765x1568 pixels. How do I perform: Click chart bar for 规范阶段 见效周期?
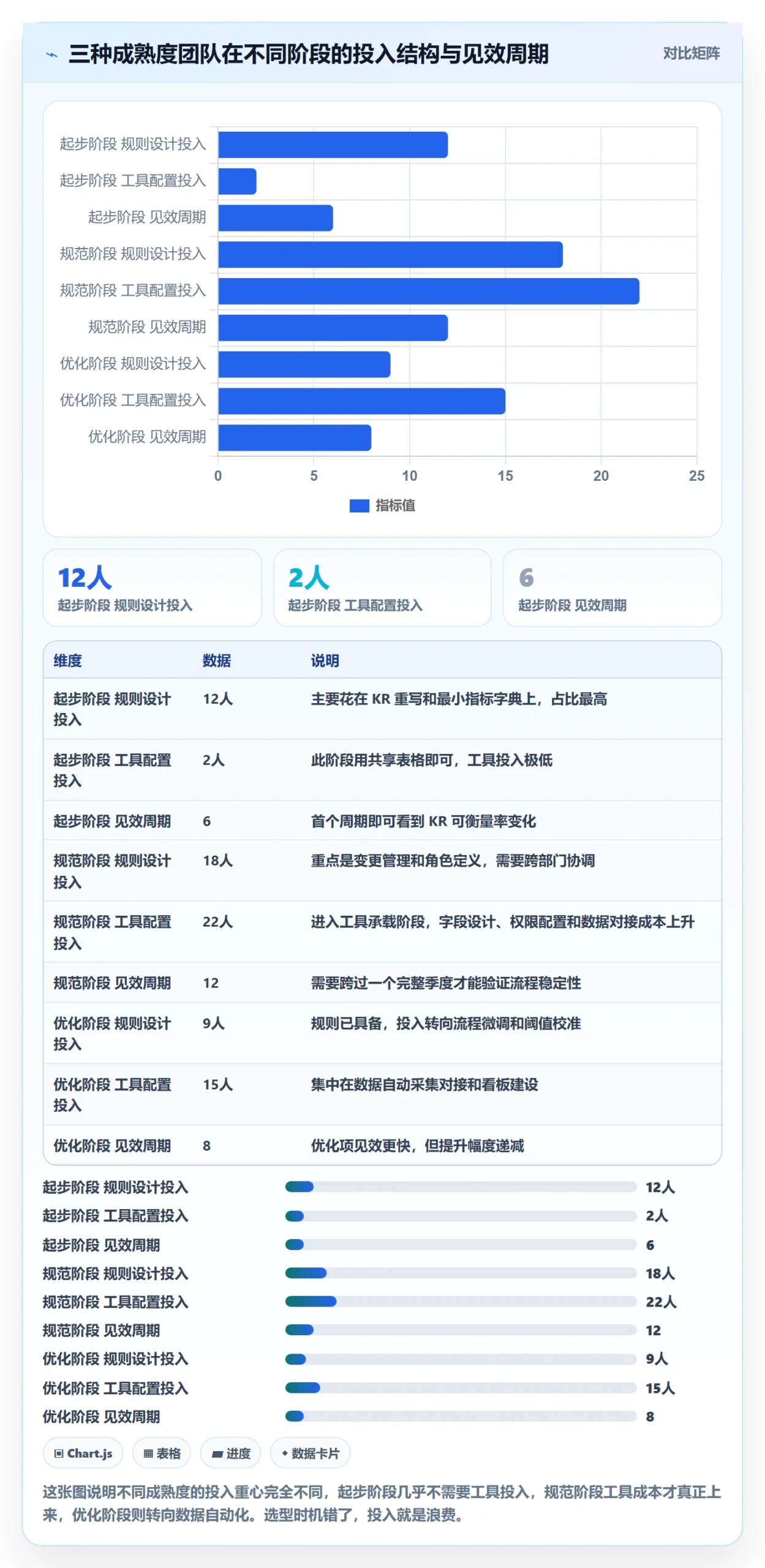pos(333,328)
